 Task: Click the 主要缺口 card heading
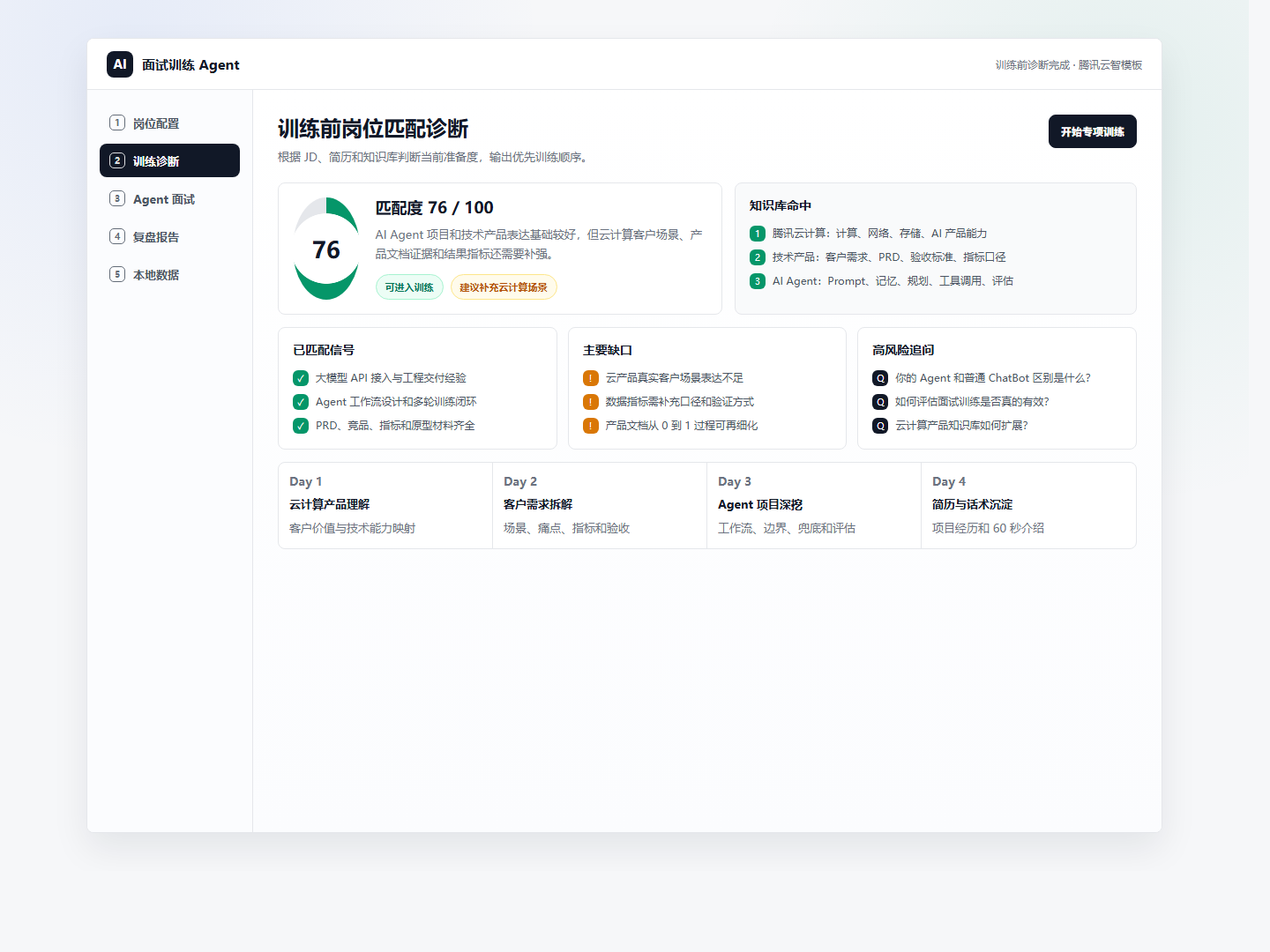click(608, 350)
